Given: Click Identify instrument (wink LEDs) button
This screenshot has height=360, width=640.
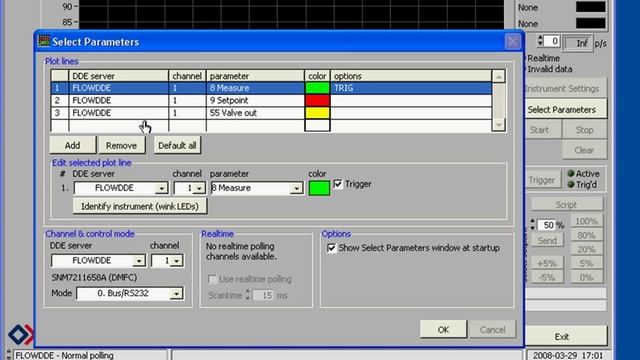Looking at the screenshot, I should pos(140,206).
